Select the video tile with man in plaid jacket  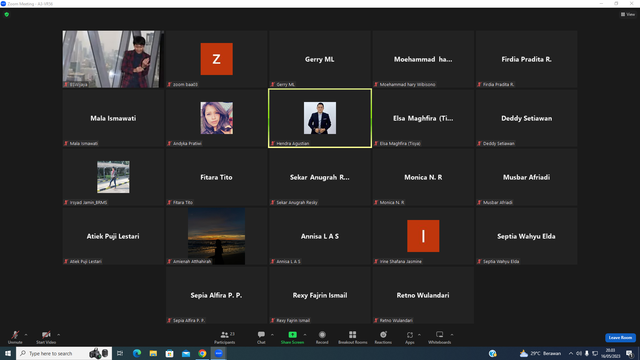(x=113, y=59)
